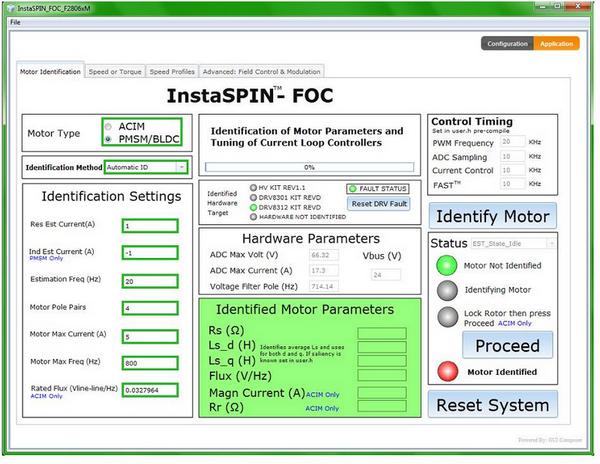Click the FAULT STATUS green LED
This screenshot has width=600, height=464.
(x=352, y=189)
